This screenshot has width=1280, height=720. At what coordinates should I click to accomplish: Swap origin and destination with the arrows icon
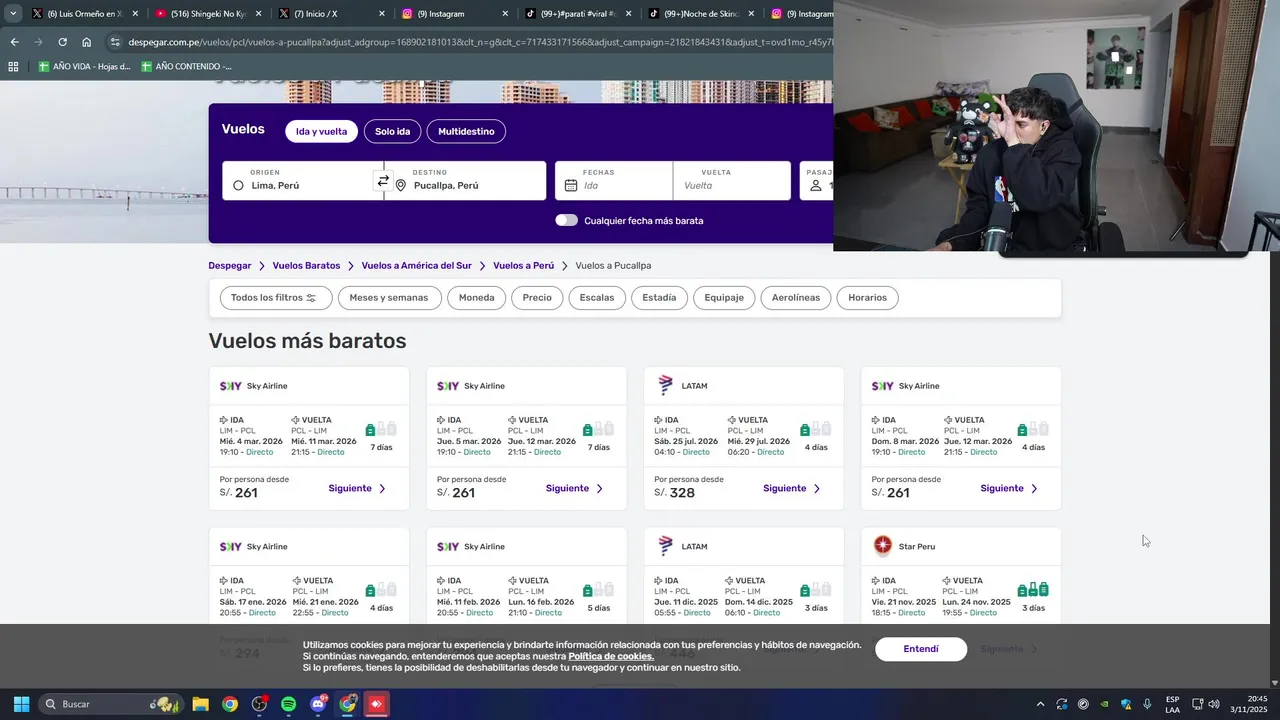(383, 181)
